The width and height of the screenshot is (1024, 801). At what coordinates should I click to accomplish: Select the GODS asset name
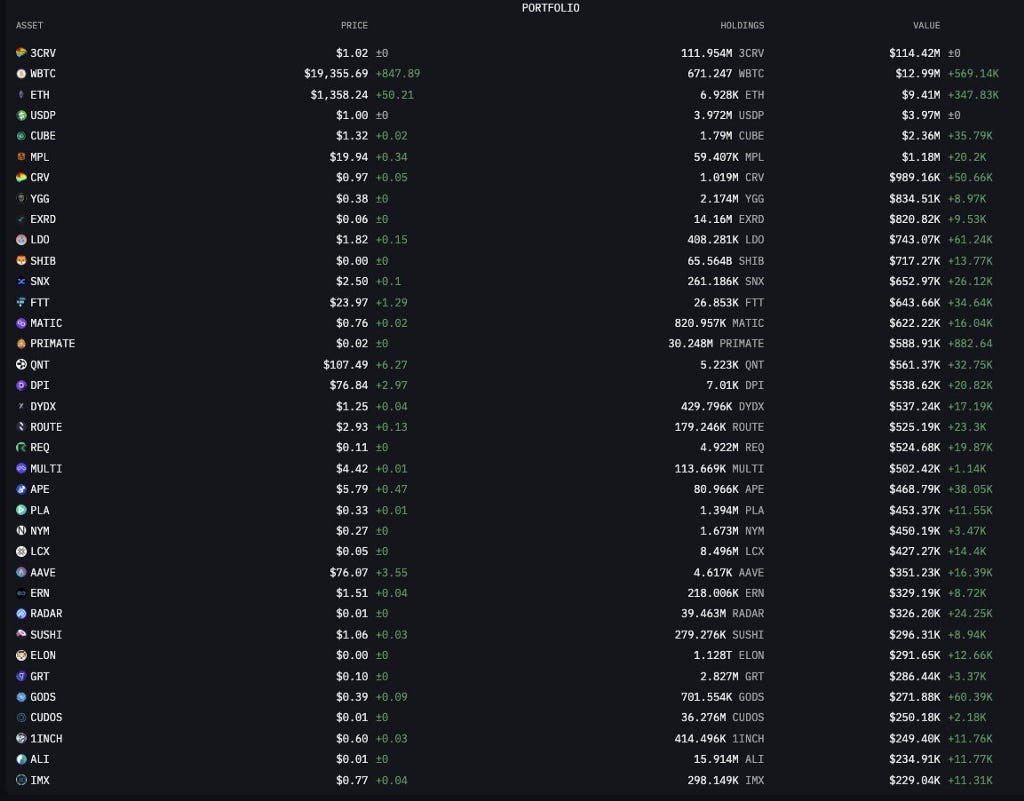(x=43, y=697)
